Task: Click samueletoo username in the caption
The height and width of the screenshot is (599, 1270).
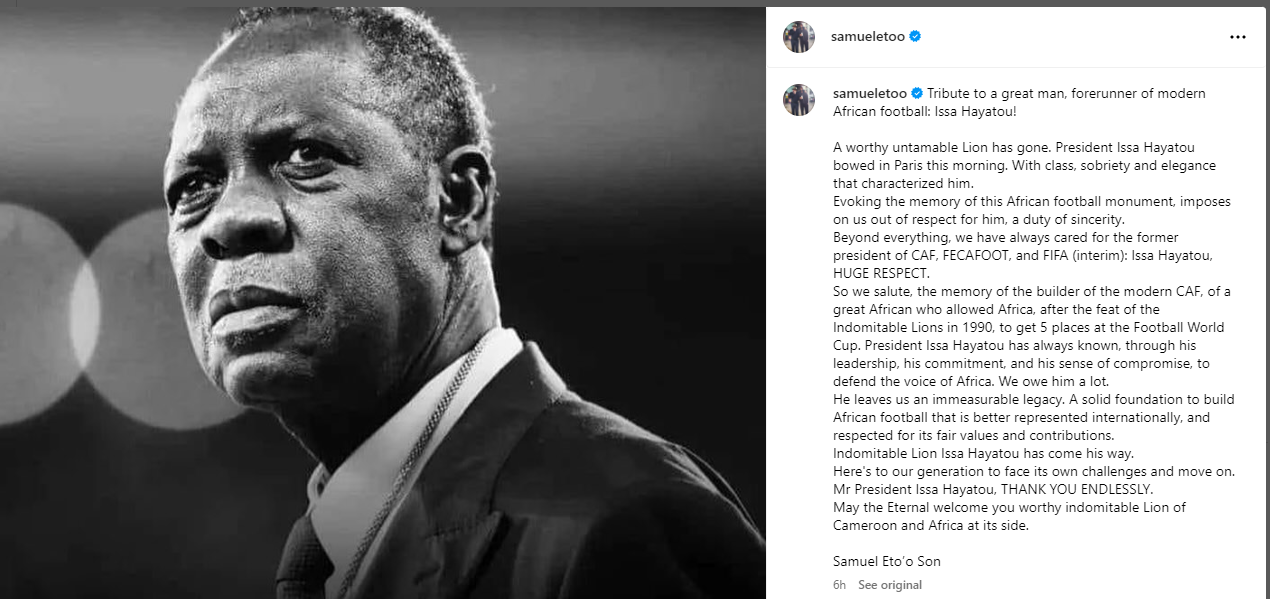Action: pyautogui.click(x=867, y=93)
